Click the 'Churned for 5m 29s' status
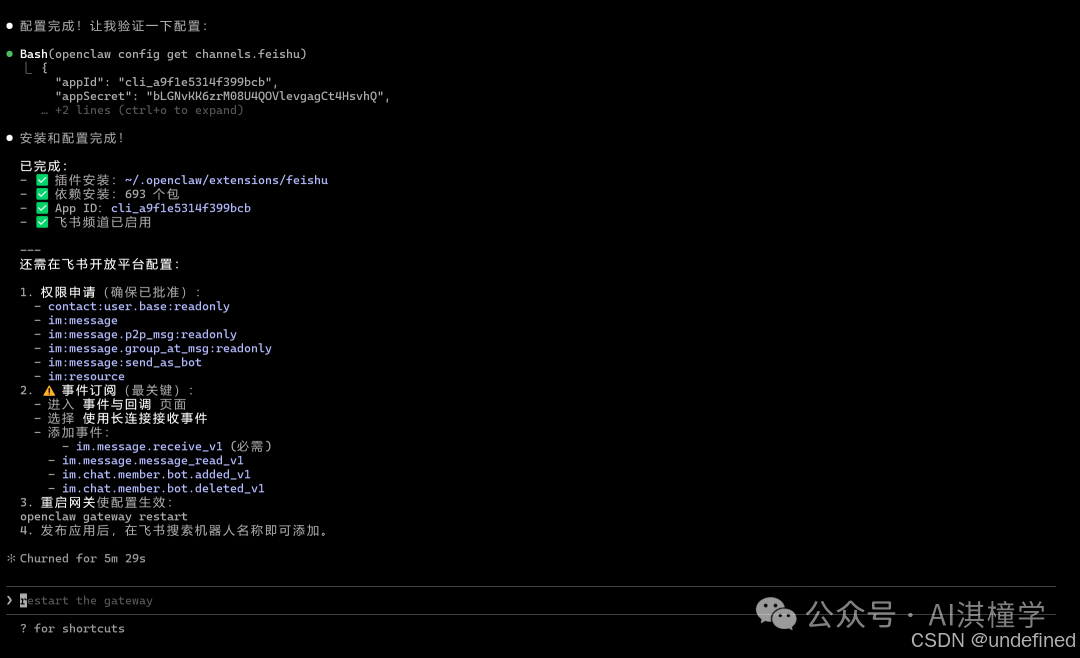The width and height of the screenshot is (1080, 658). click(x=83, y=558)
